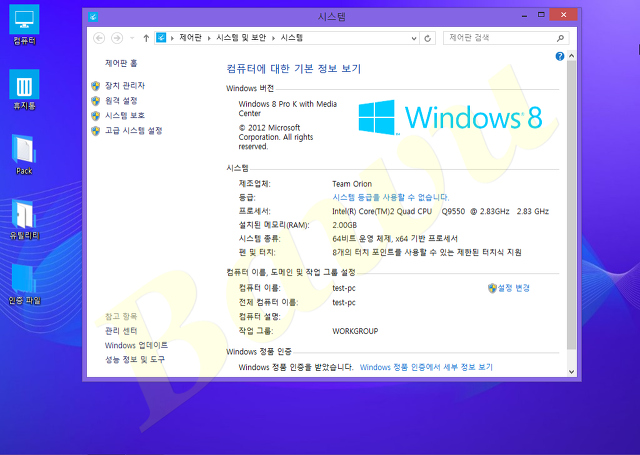Expand address bar history dropdown
The width and height of the screenshot is (640, 455).
413,38
